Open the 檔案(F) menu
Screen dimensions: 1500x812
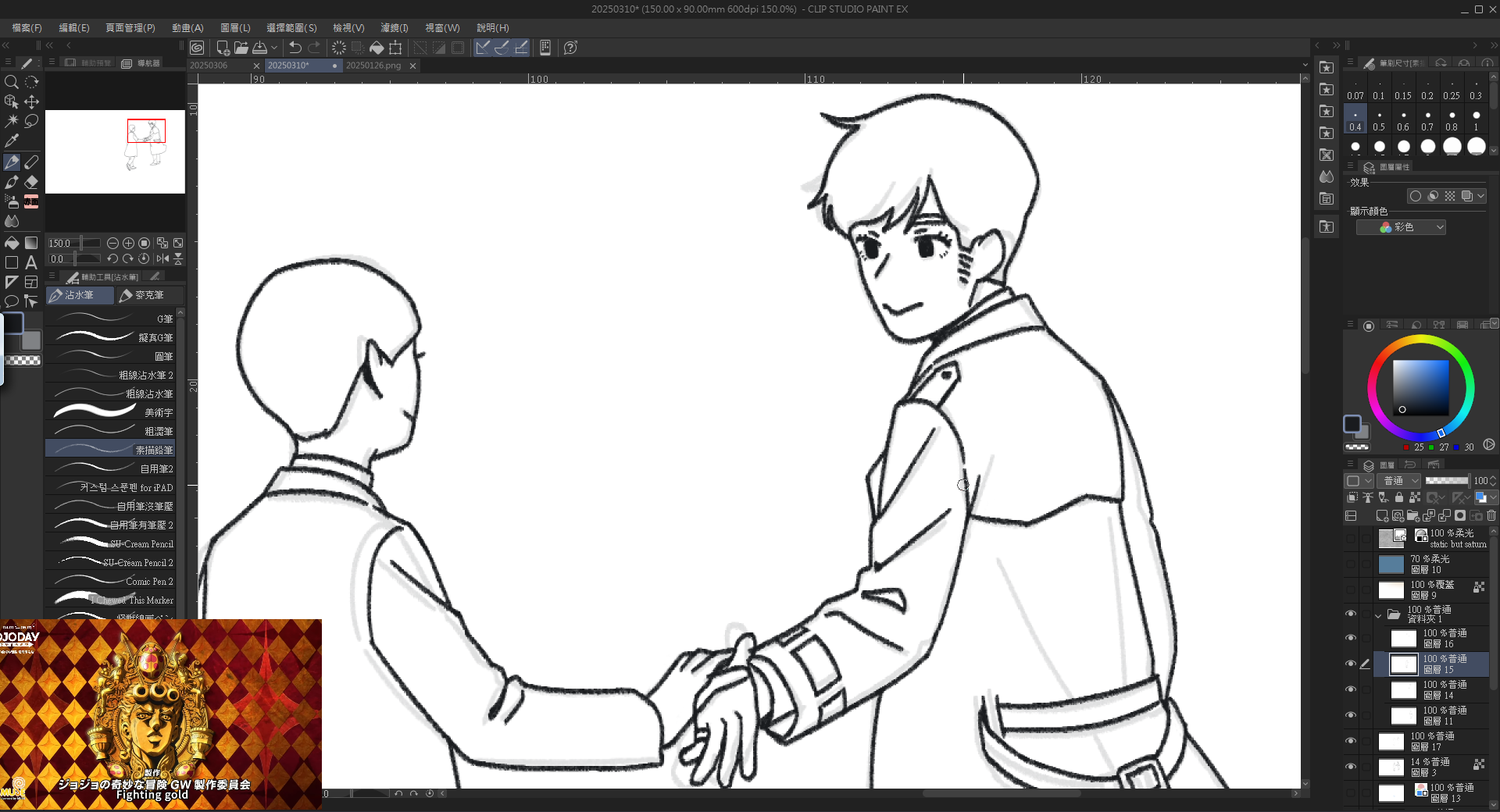tap(27, 28)
